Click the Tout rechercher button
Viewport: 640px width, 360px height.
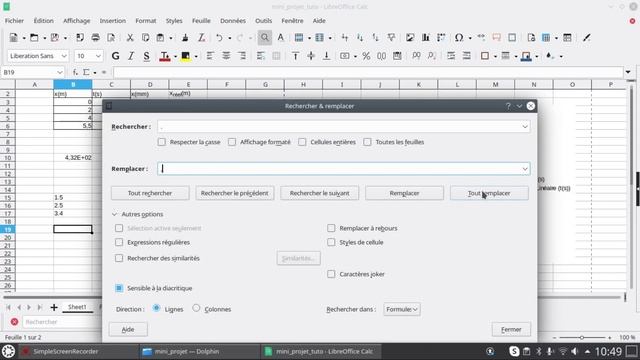(x=150, y=193)
